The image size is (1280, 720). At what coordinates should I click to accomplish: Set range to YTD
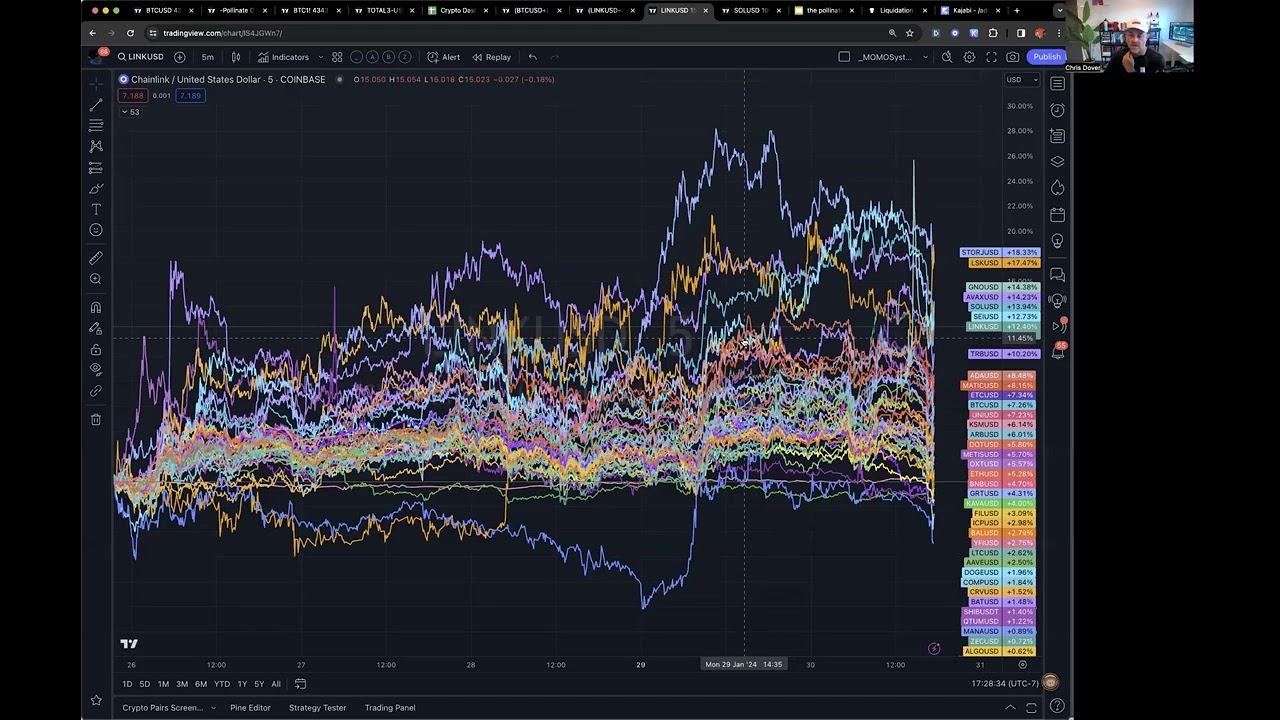click(222, 684)
